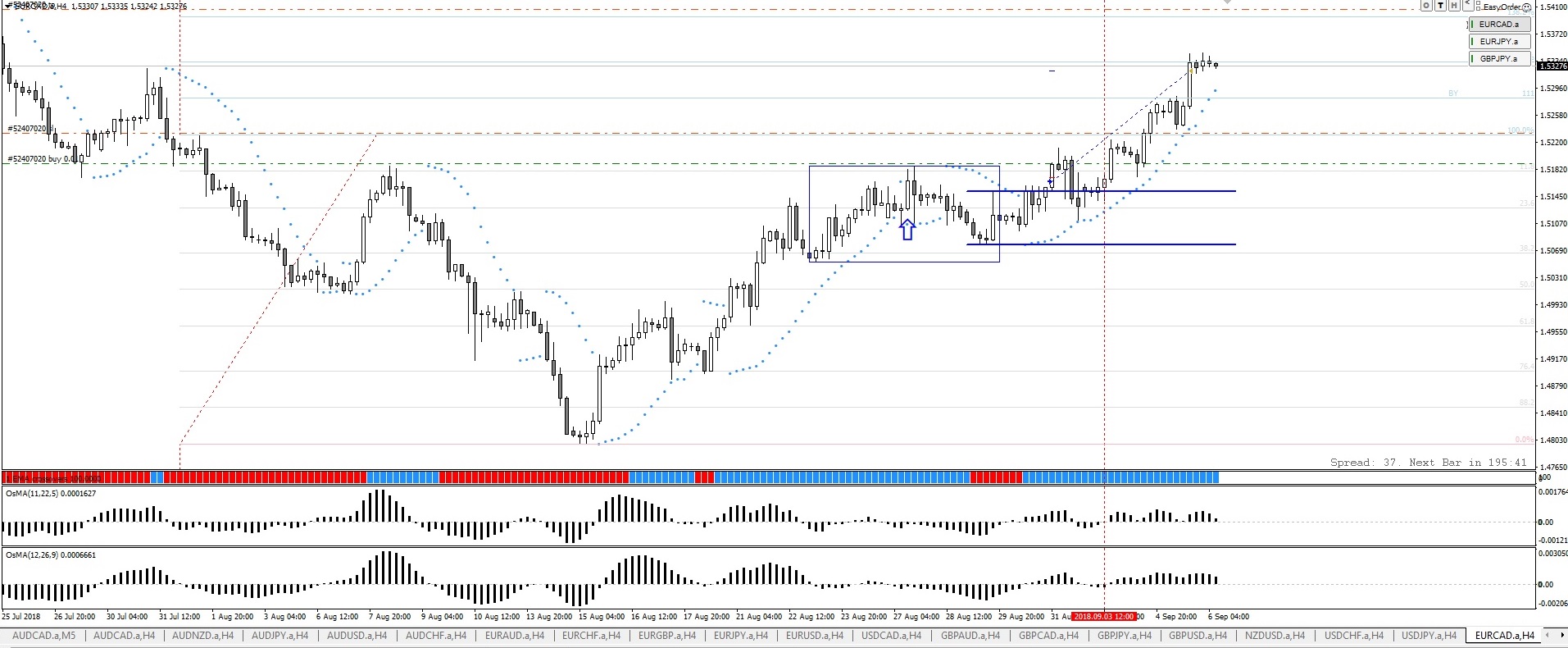Click the O button on chart panel
Viewport: 1568px width, 648px height.
tap(1426, 5)
